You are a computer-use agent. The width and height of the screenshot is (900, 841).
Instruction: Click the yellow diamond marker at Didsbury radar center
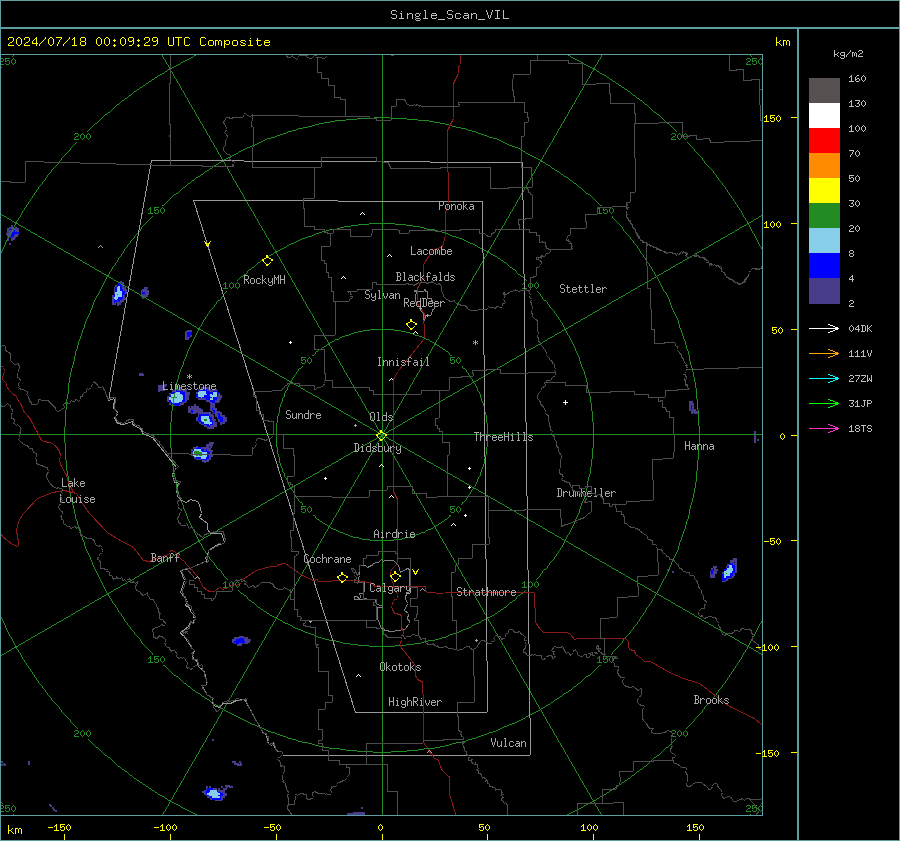(x=382, y=435)
